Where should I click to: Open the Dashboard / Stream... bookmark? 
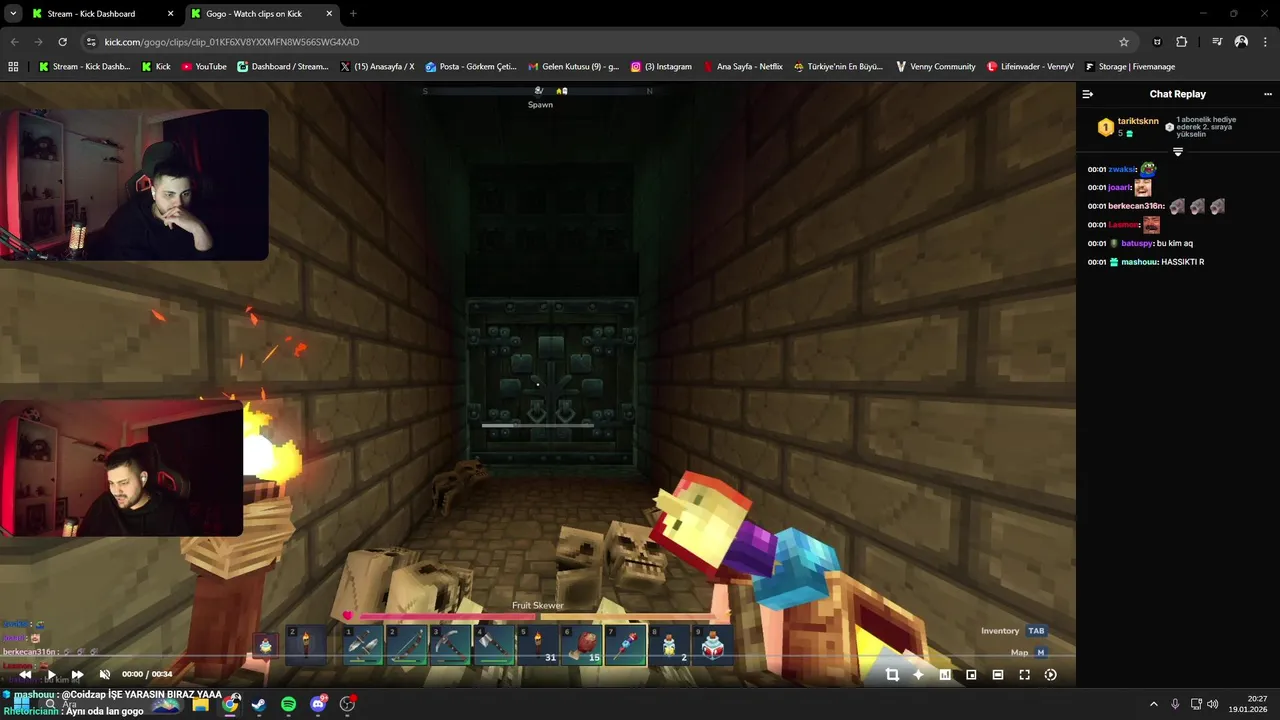(283, 67)
